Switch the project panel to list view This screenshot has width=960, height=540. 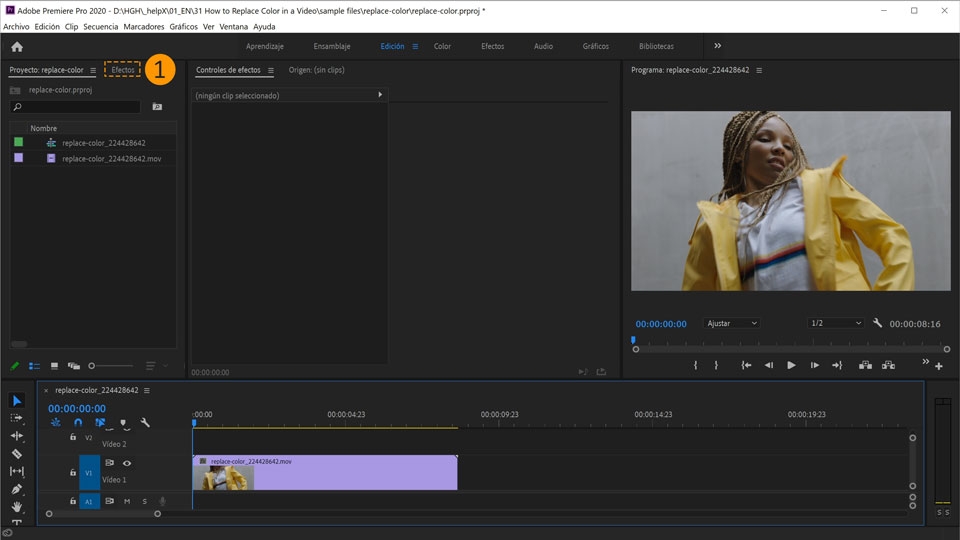click(35, 366)
